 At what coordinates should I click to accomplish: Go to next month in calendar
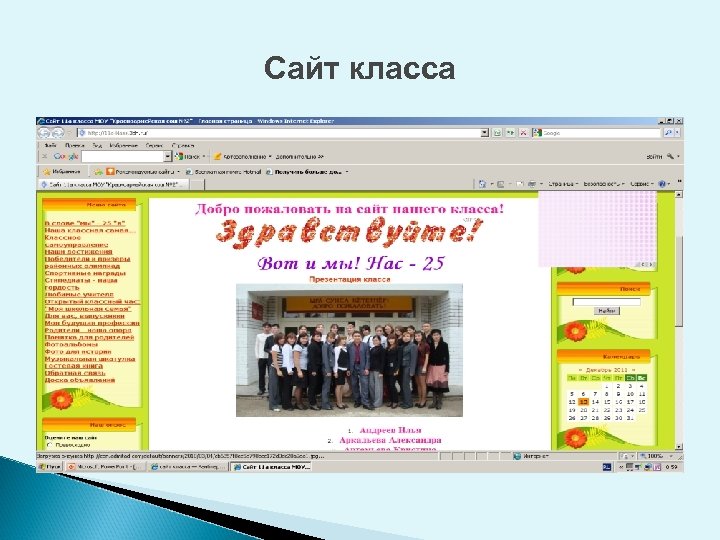634,370
